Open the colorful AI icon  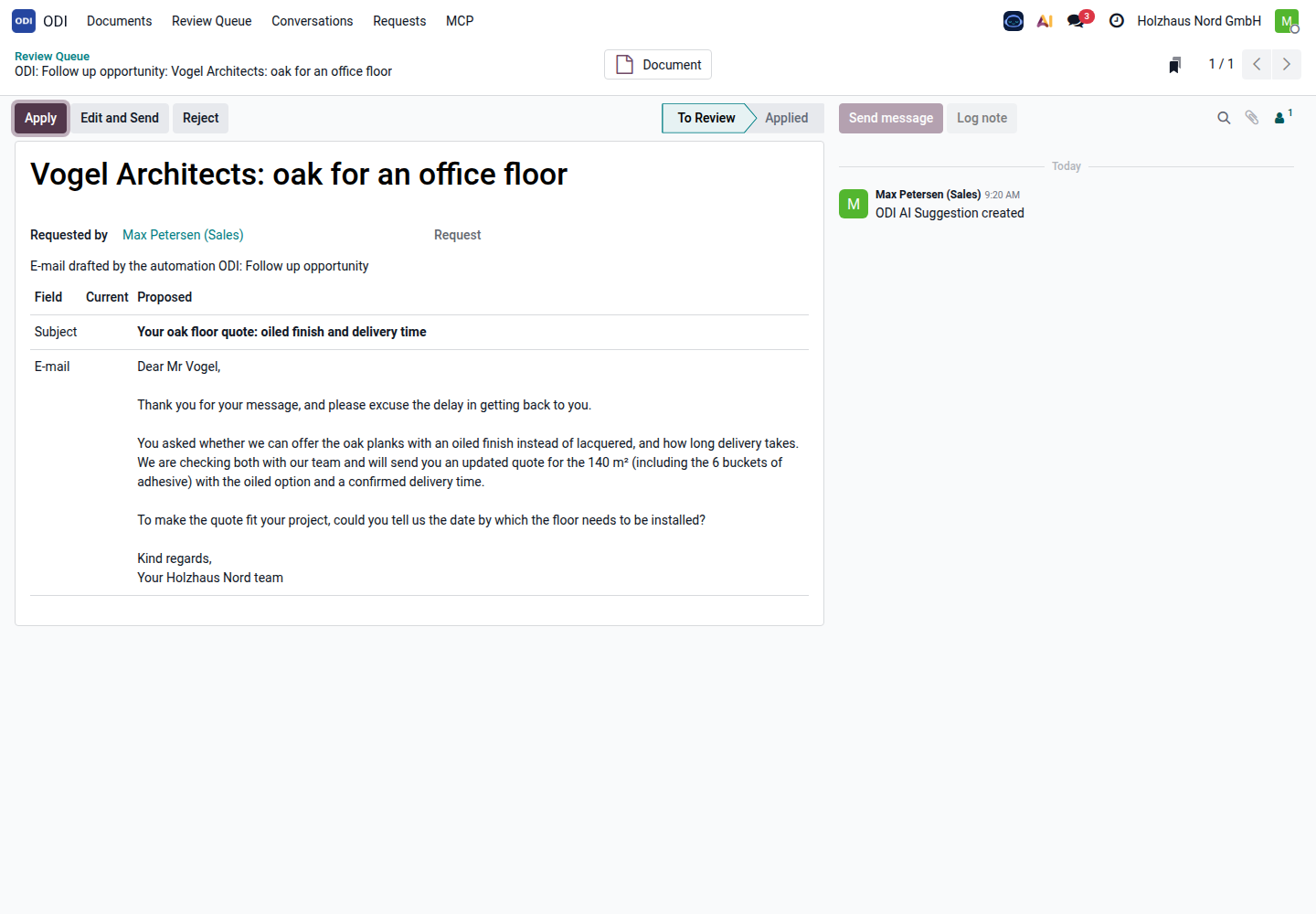(1045, 21)
